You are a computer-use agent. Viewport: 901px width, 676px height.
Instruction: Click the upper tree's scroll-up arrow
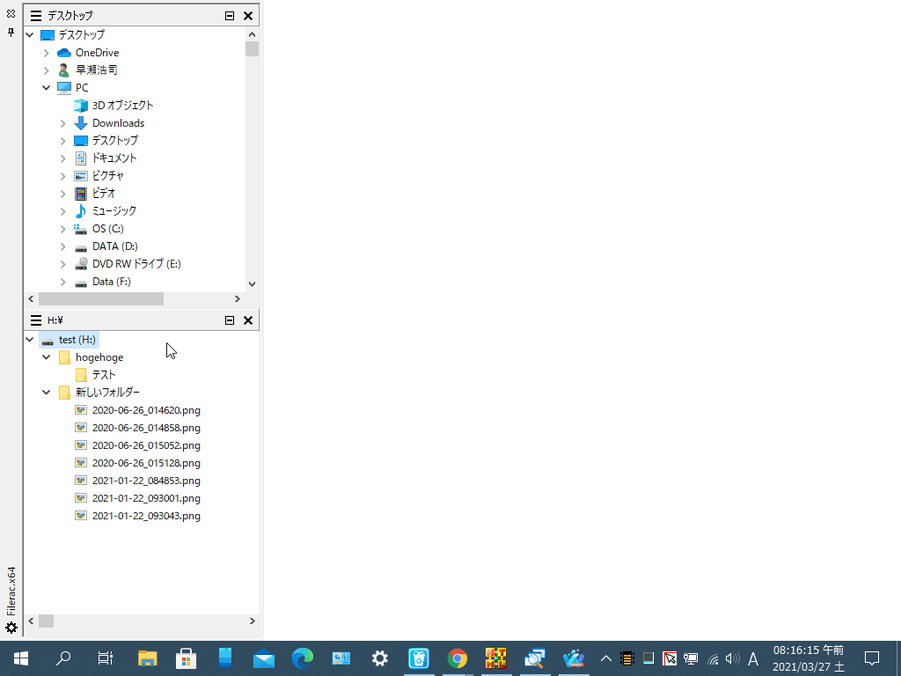(x=252, y=35)
